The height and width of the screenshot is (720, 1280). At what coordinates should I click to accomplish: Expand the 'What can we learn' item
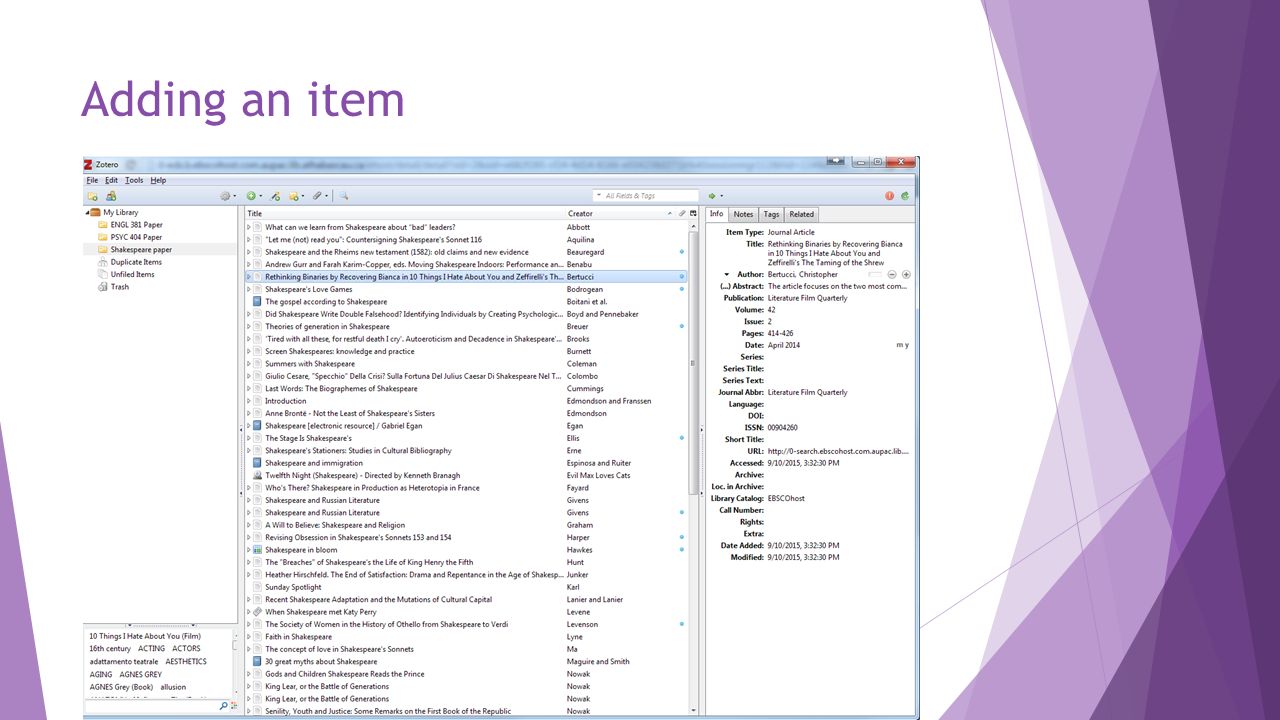coord(249,227)
